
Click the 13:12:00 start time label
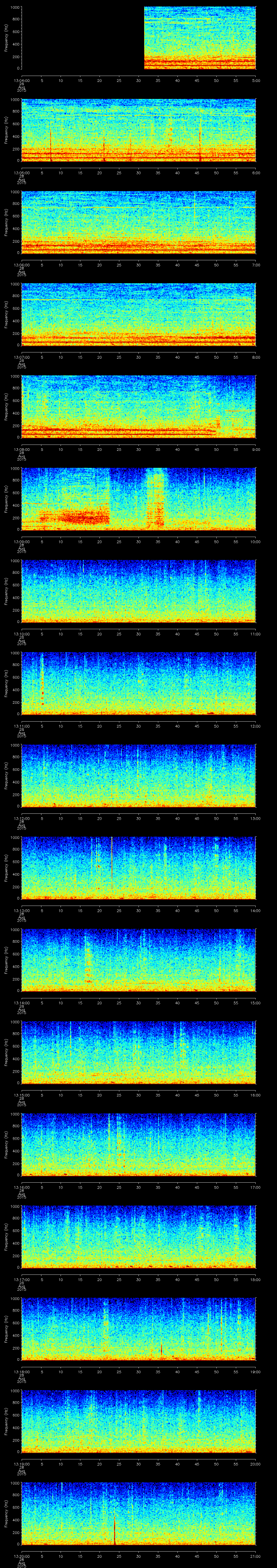point(22,818)
